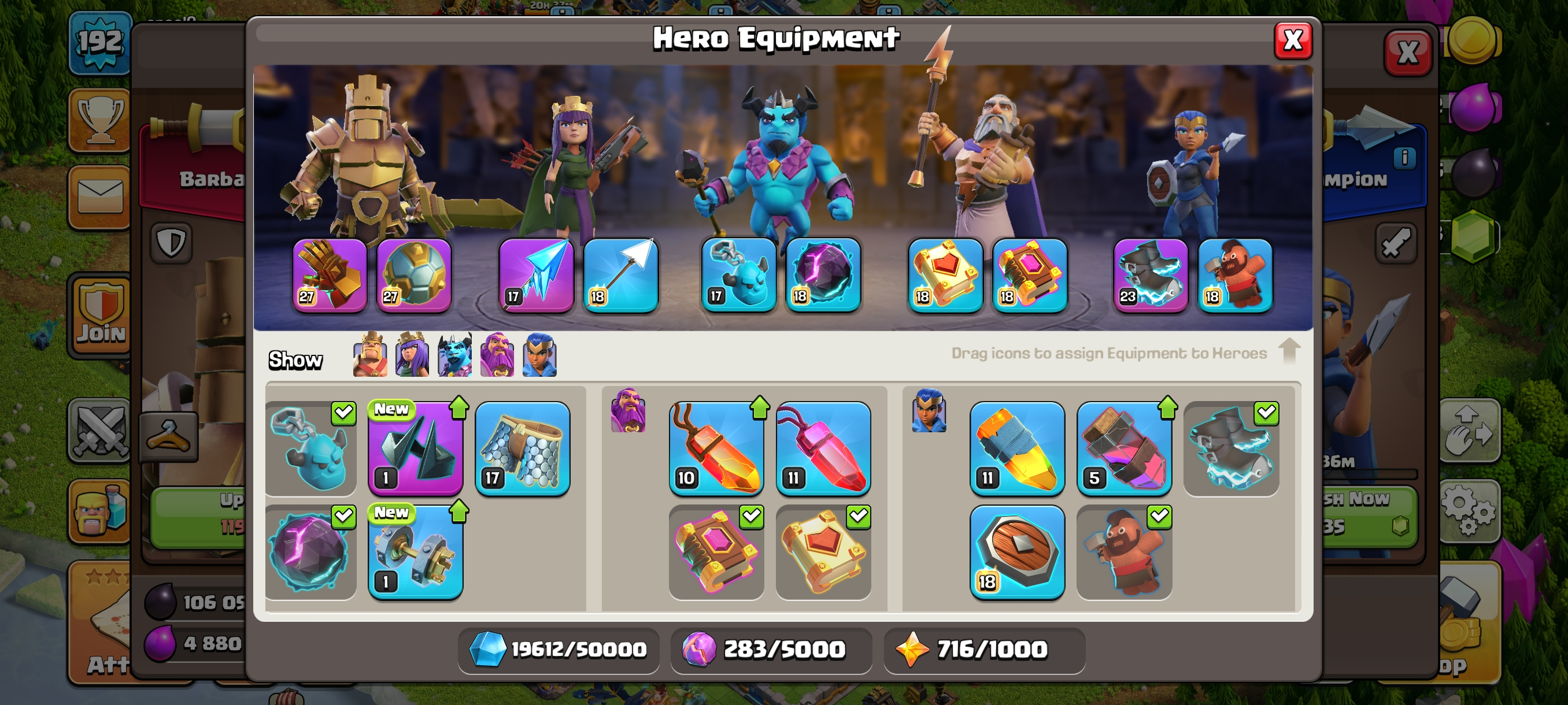Pick the level 5 Haste Vial equipment

tap(1125, 449)
